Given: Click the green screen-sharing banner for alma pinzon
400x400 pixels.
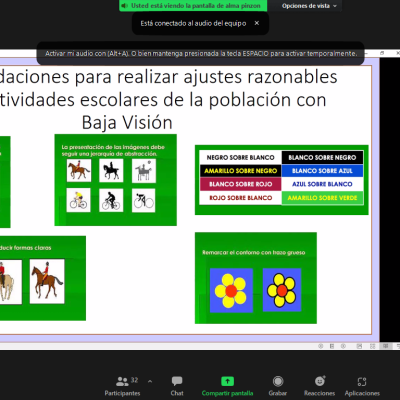Looking at the screenshot, I should [x=193, y=6].
